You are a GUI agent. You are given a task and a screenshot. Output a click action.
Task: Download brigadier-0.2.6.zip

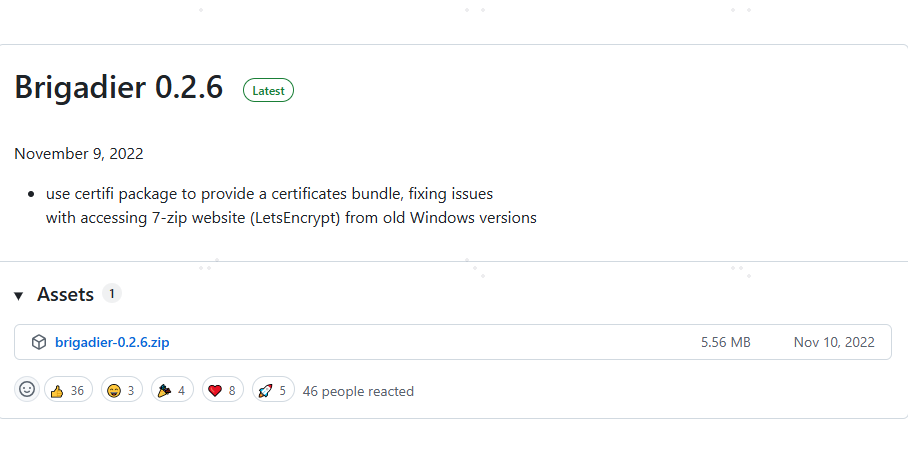pos(112,342)
